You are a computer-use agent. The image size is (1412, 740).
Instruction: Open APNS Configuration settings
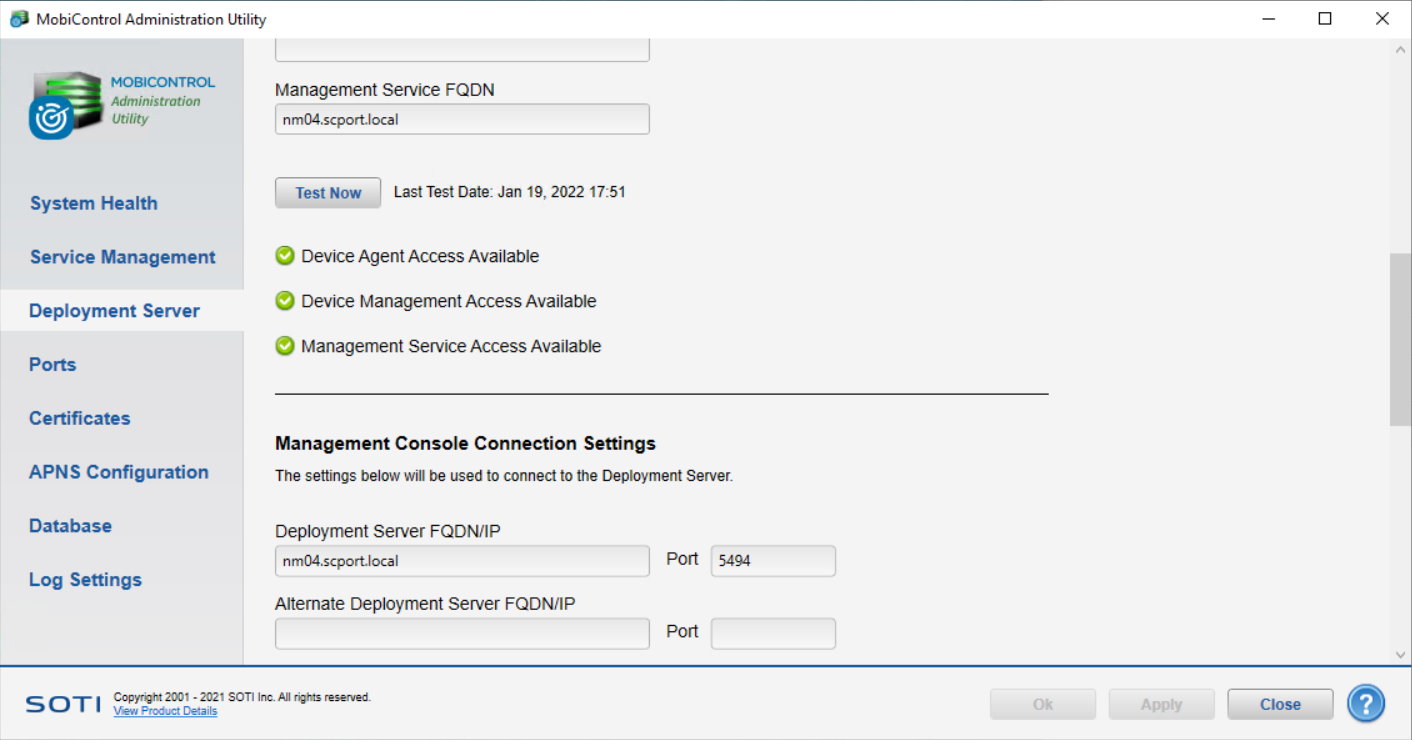coord(119,472)
